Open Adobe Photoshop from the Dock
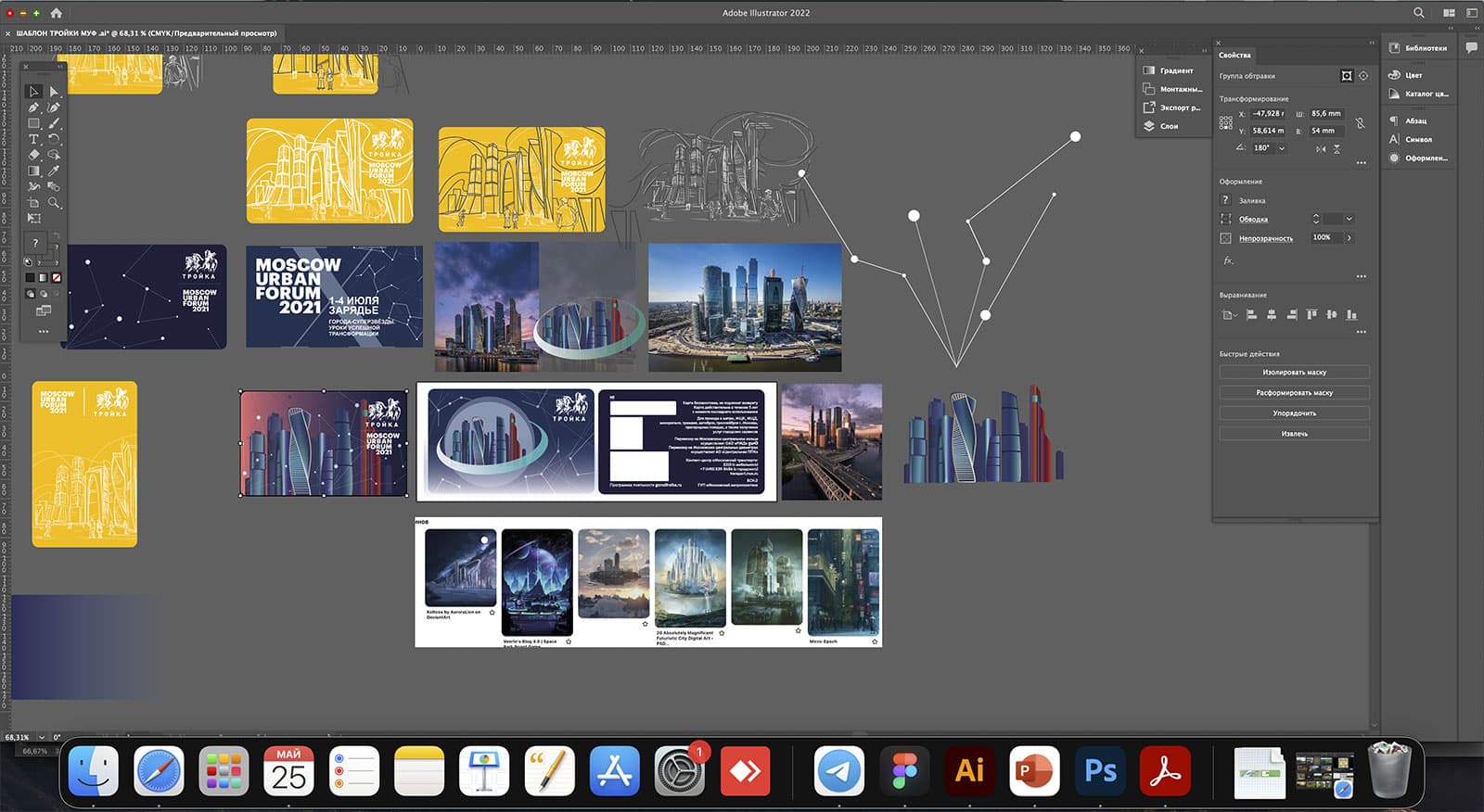The height and width of the screenshot is (812, 1484). (x=1100, y=771)
